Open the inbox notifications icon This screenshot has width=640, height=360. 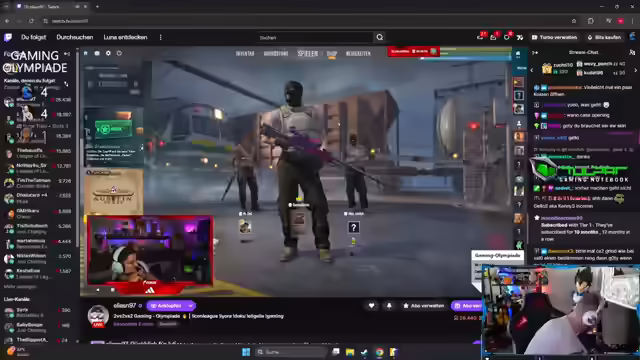point(493,37)
